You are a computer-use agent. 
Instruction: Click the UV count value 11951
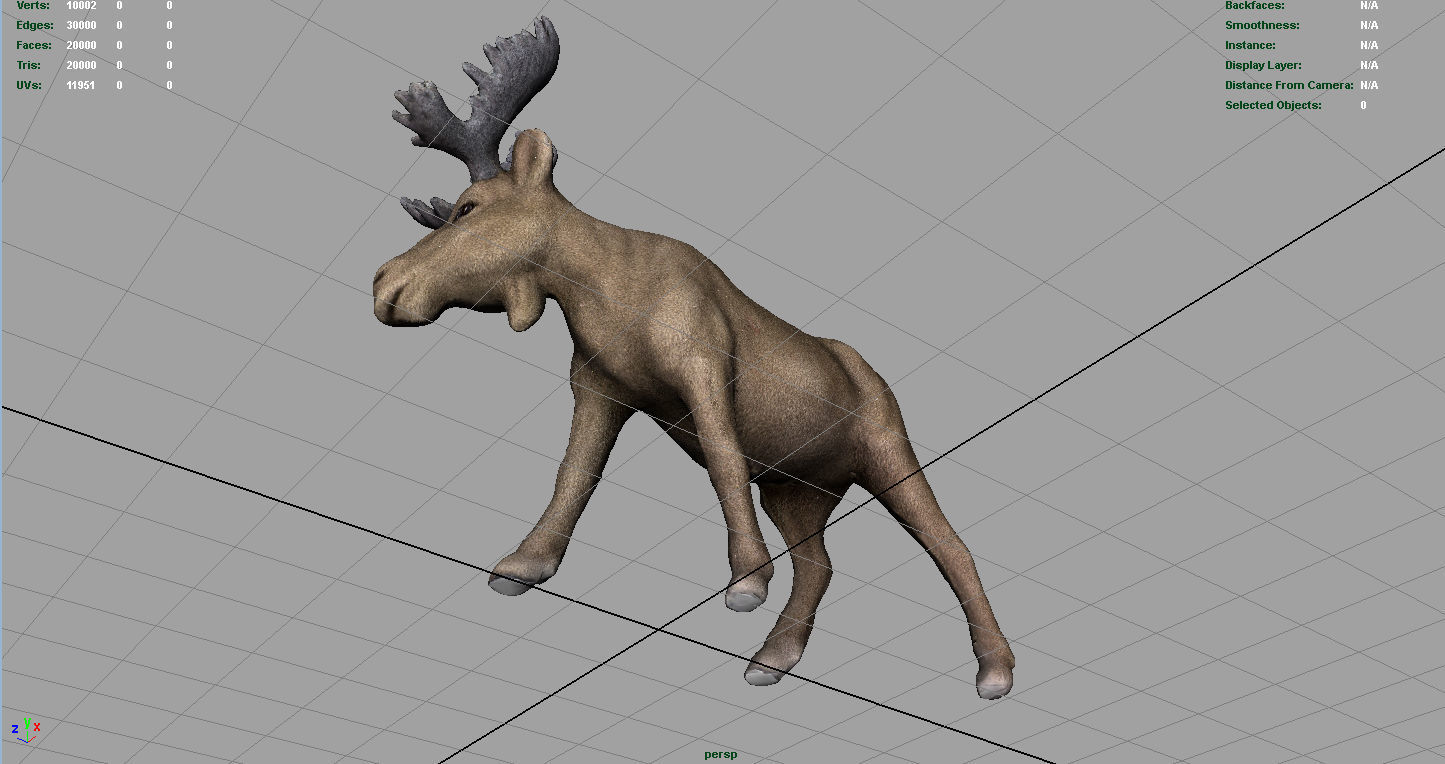click(x=81, y=85)
